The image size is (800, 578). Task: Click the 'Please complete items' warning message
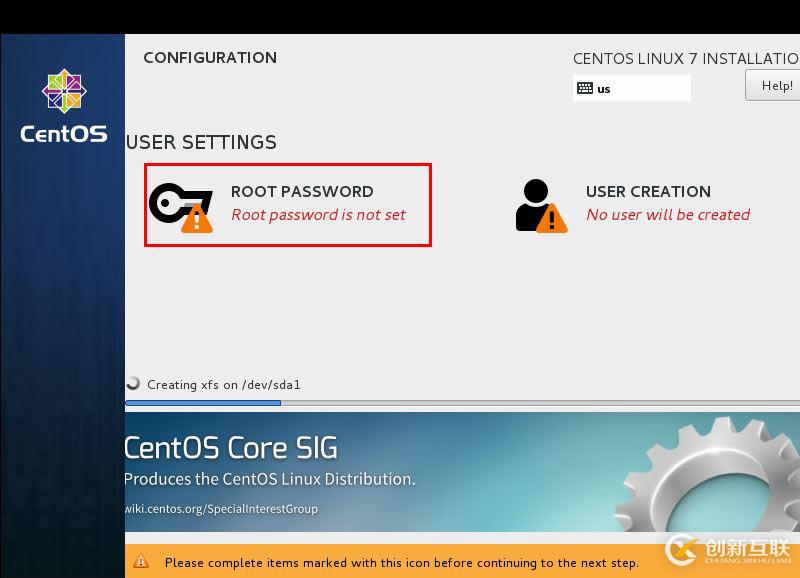click(401, 562)
